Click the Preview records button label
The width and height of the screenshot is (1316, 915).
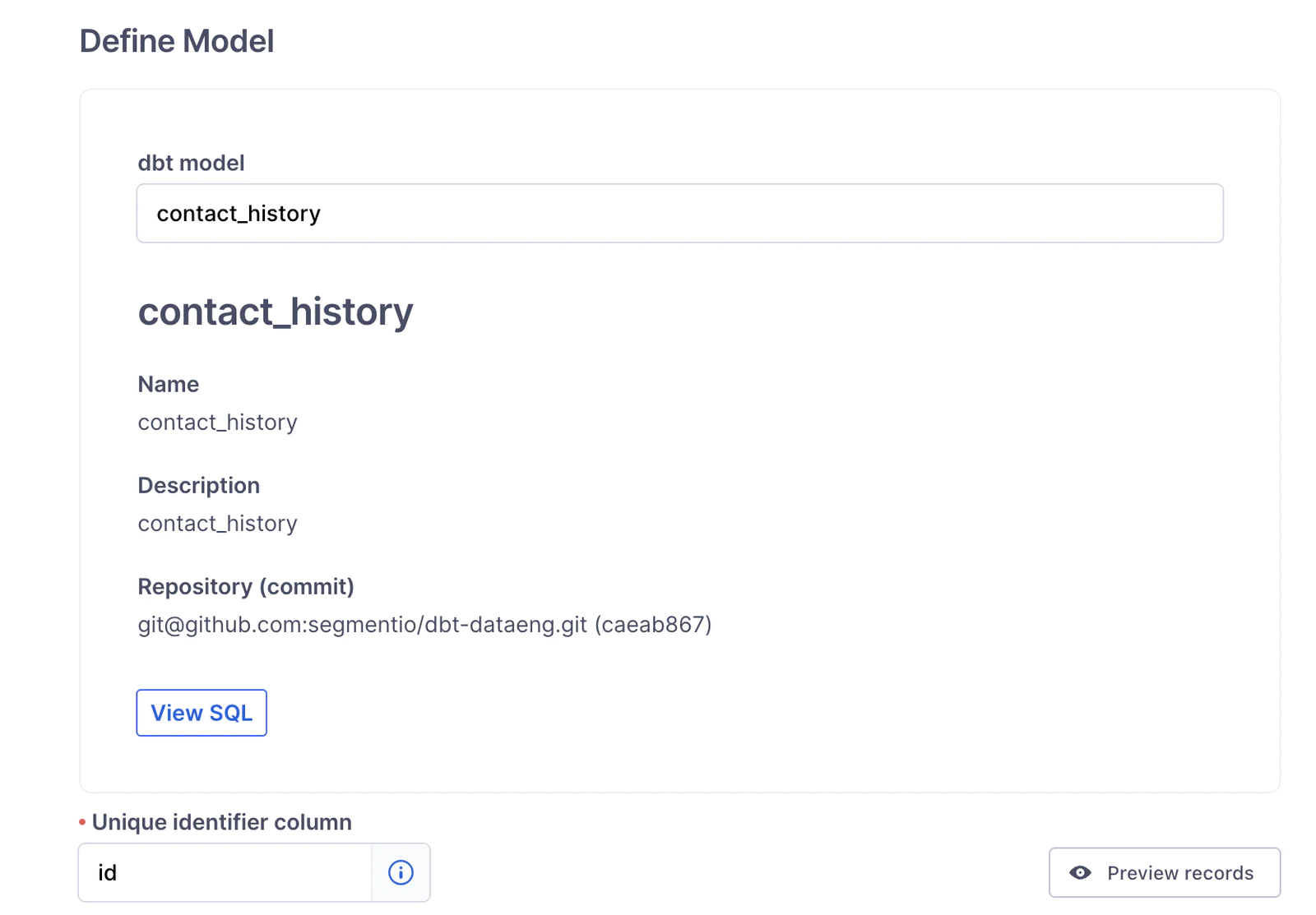(x=1180, y=872)
